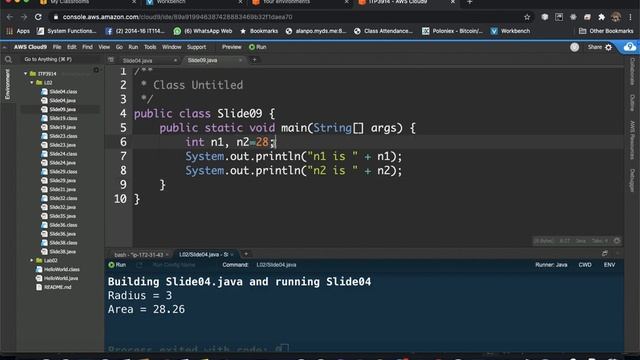
Task: Close the Slide09.java editor tab
Action: [x=240, y=60]
